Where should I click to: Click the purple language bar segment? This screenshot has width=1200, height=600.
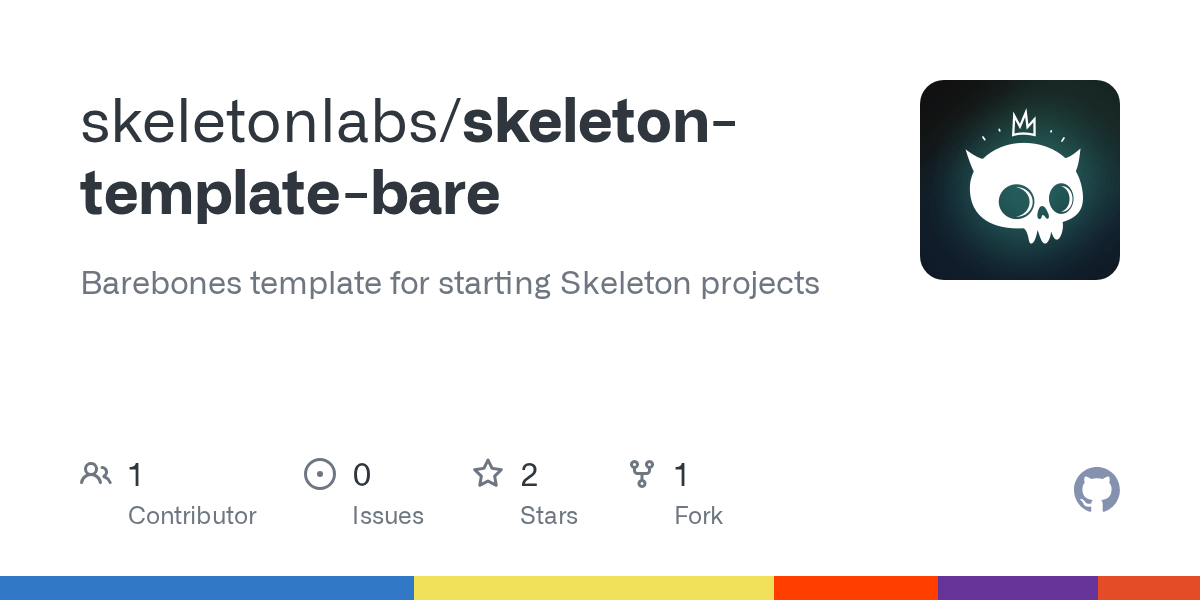click(x=1018, y=588)
